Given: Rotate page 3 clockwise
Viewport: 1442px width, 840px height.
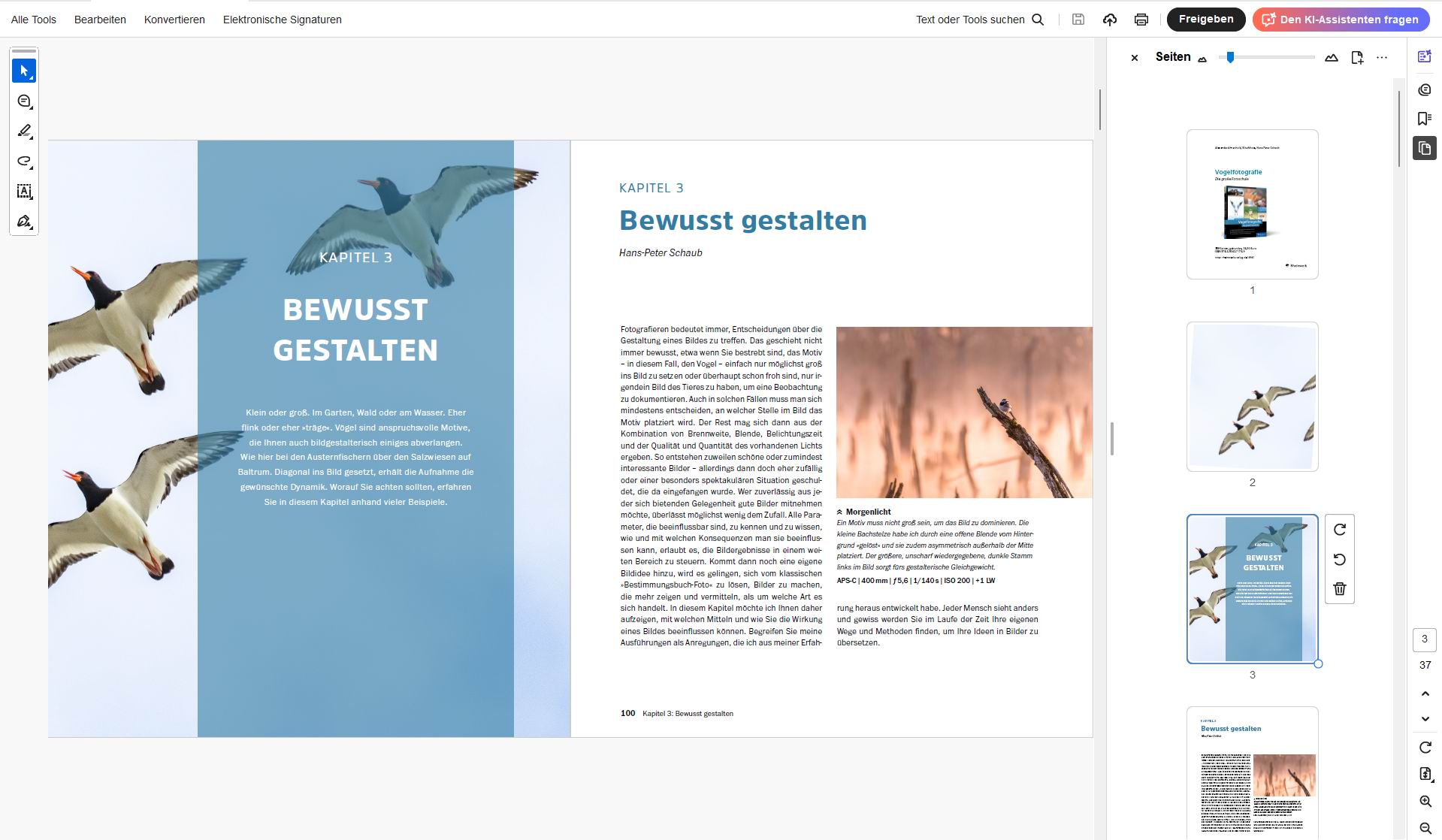Looking at the screenshot, I should [1340, 530].
